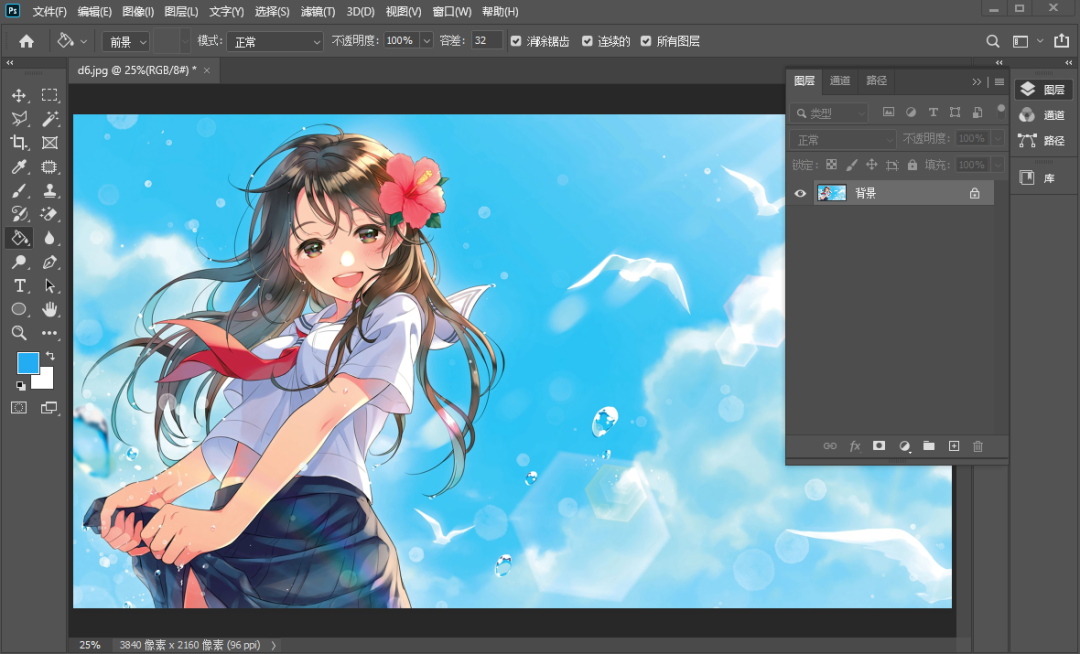Toggle the 连续的 contiguous checkbox

pos(587,41)
